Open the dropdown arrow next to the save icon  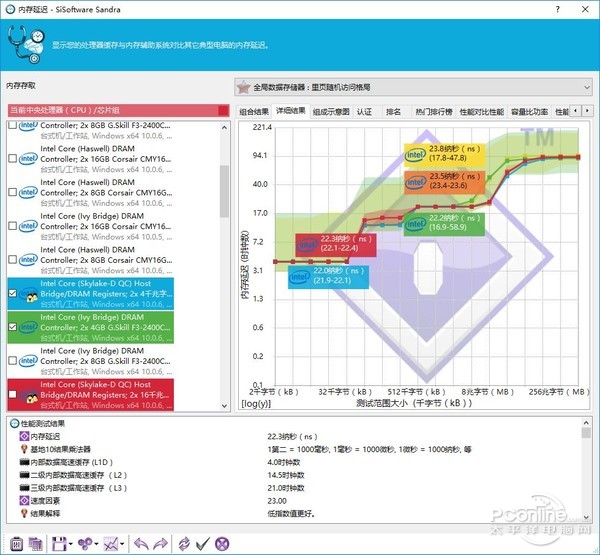tap(70, 544)
